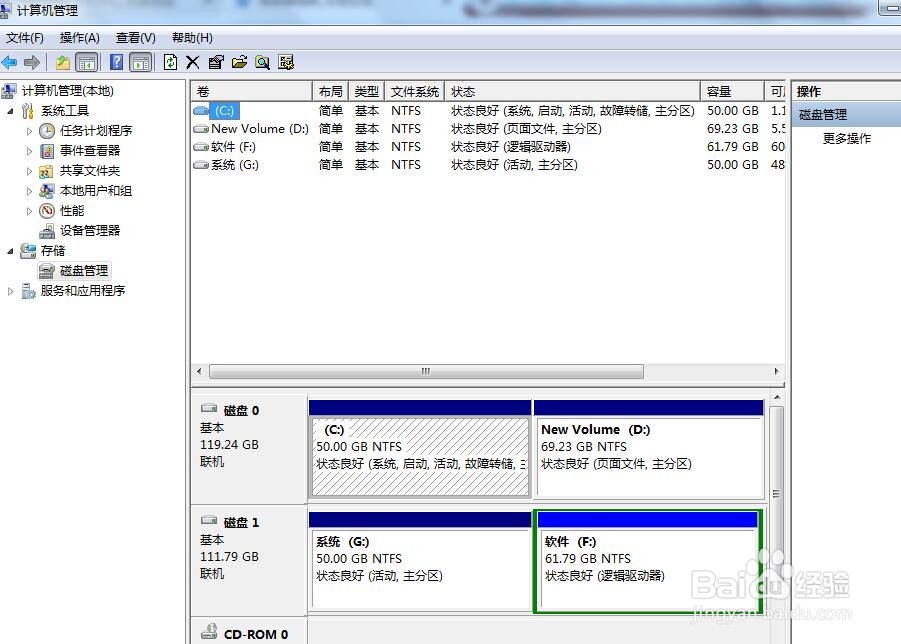Click the volume list scroll left arrow
Viewport: 901px width, 644px height.
pos(199,371)
